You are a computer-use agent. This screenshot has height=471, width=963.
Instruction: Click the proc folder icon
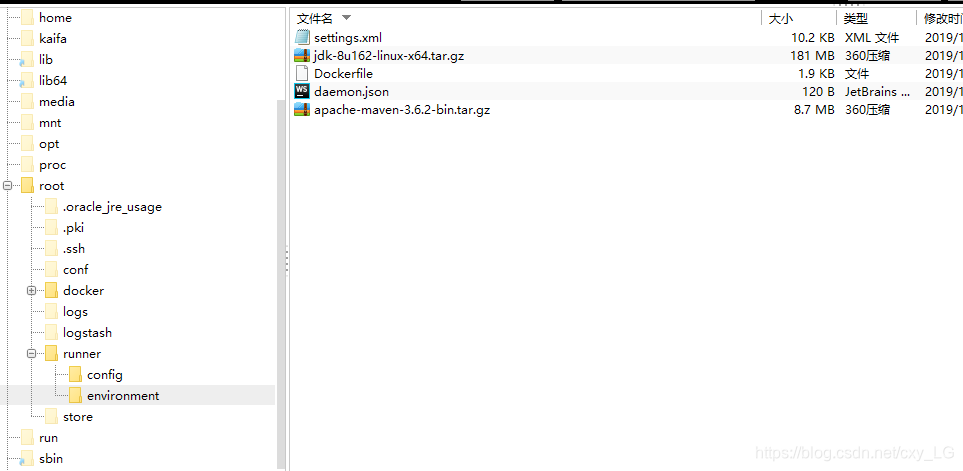click(27, 165)
